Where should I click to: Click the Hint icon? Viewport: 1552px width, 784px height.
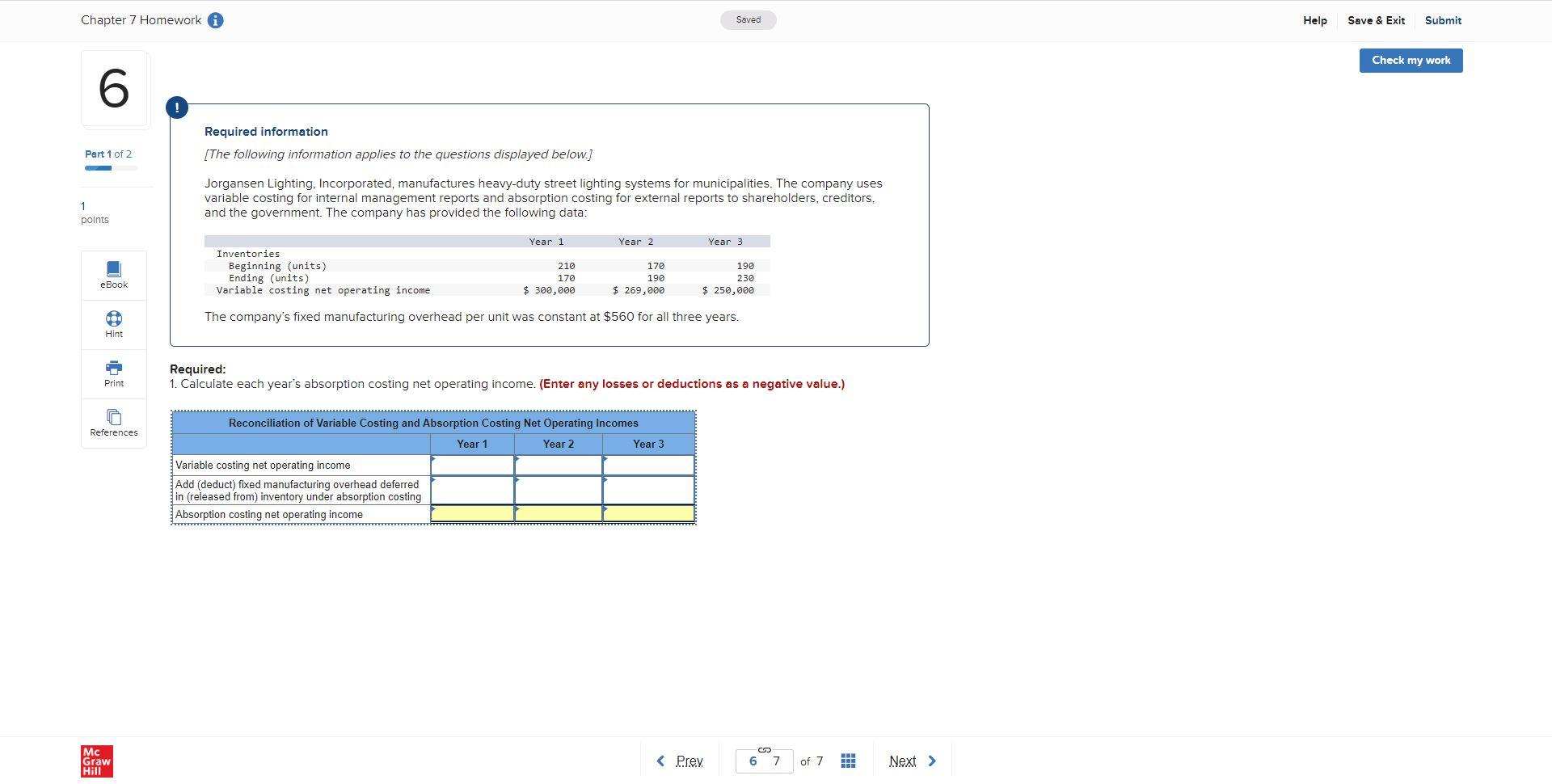(113, 324)
